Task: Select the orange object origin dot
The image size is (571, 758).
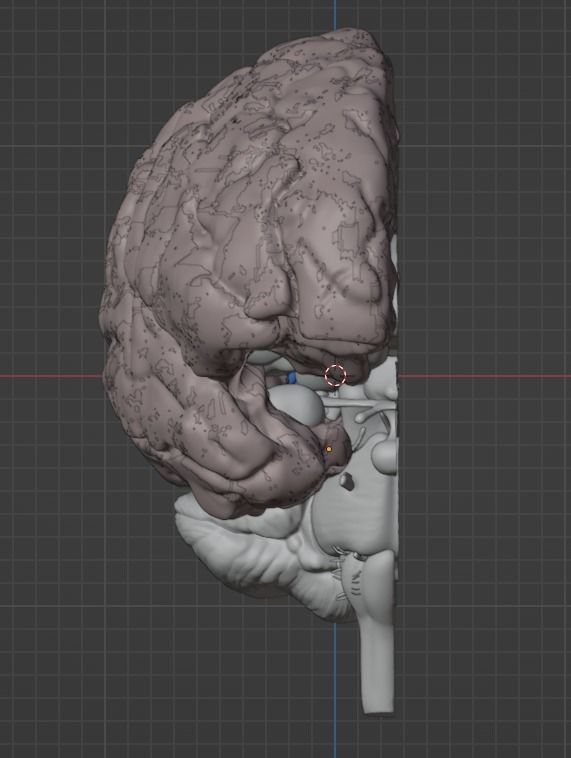Action: (x=329, y=449)
